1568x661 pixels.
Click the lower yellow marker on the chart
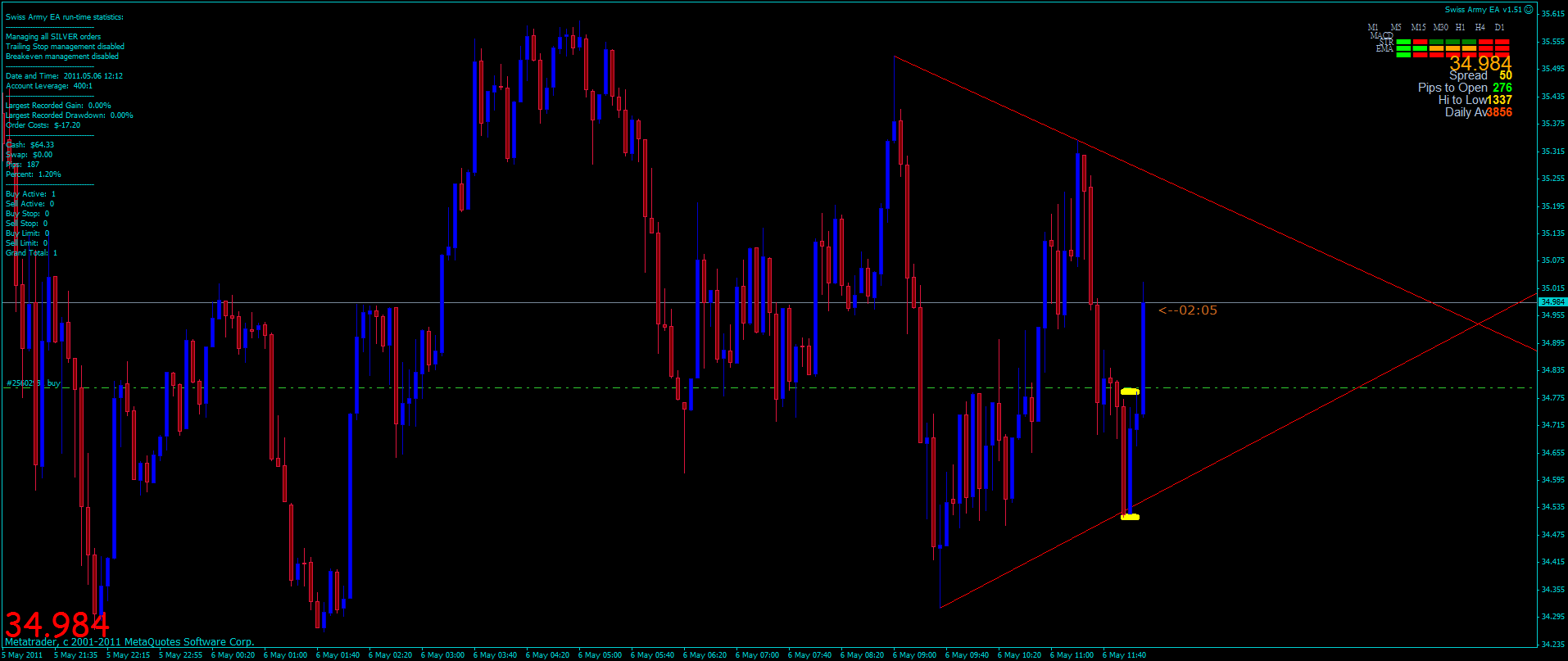click(1130, 517)
